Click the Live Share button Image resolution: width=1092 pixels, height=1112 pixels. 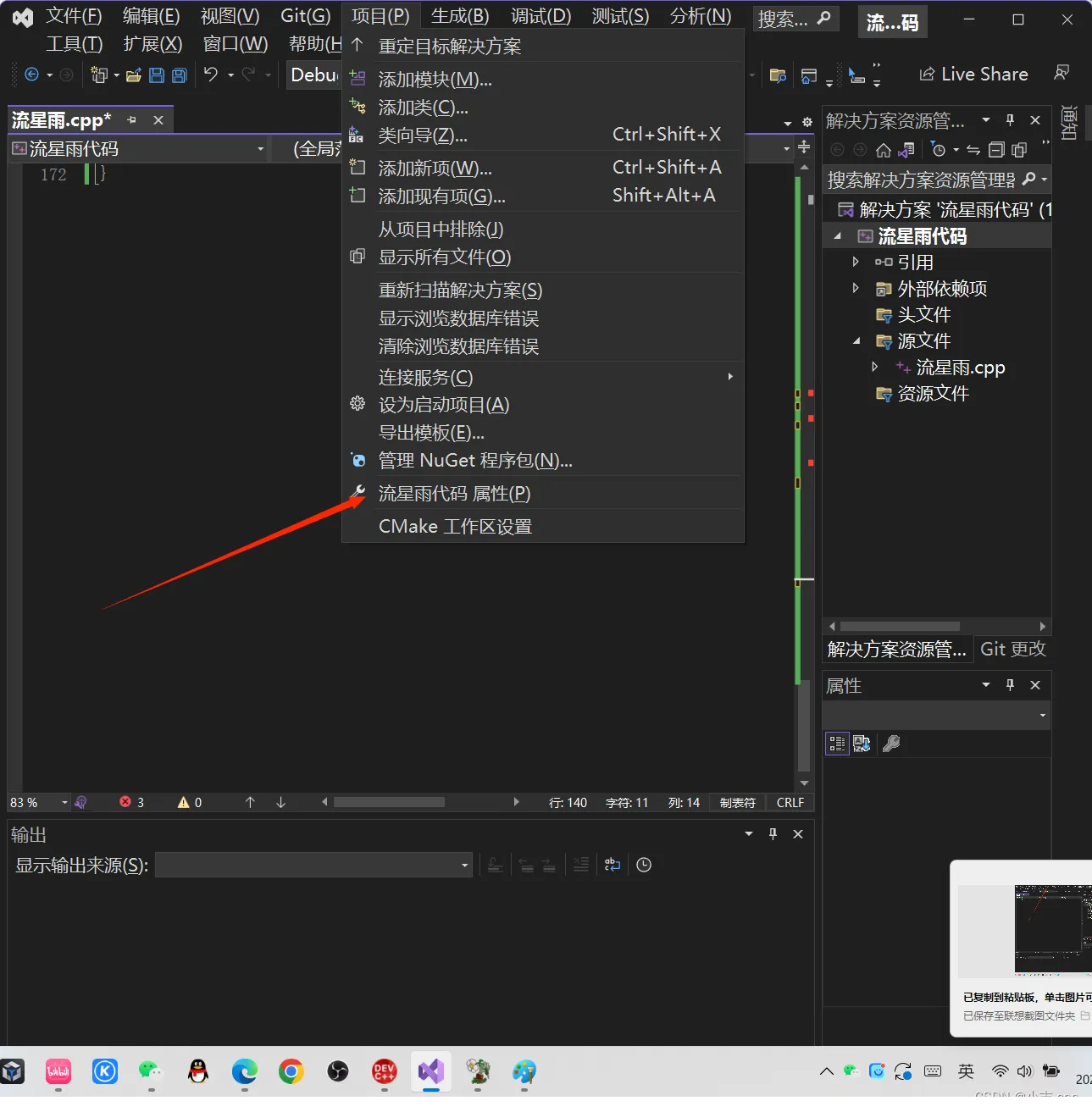(x=974, y=75)
